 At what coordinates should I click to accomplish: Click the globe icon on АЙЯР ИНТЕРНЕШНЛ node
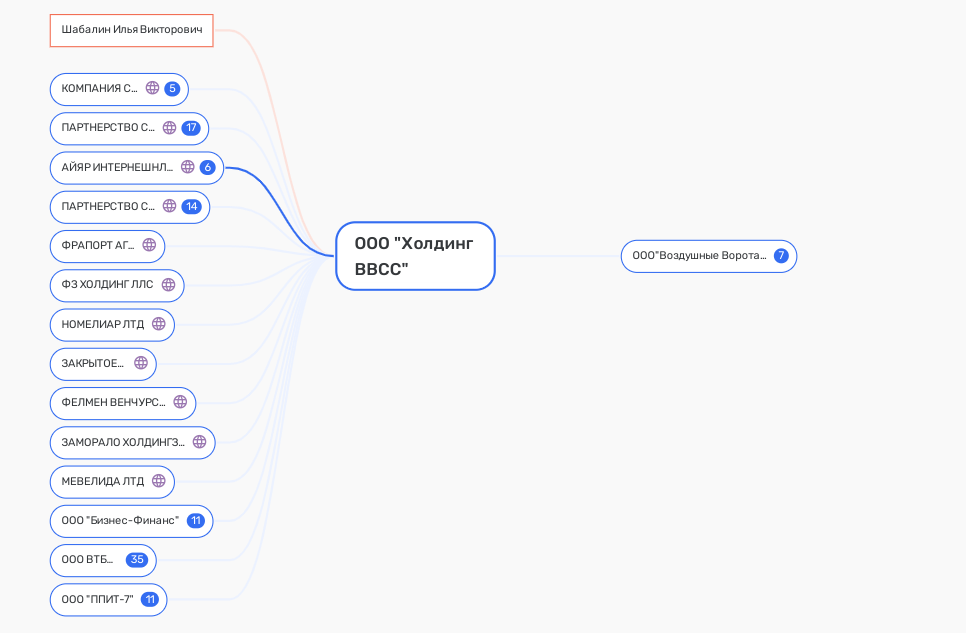pyautogui.click(x=187, y=167)
